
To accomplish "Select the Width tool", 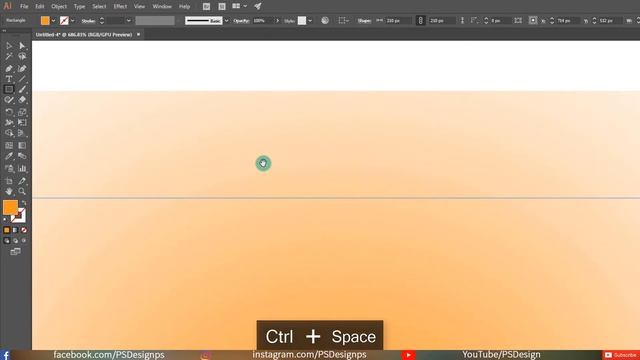I will tap(9, 122).
